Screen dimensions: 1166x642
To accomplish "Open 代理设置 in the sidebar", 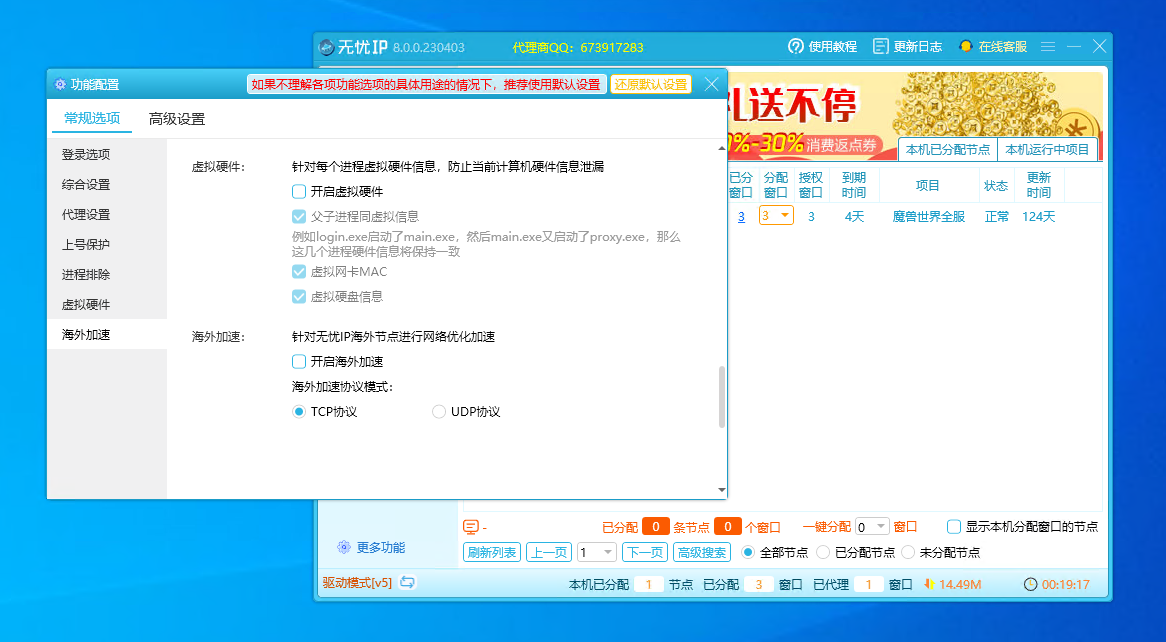I will 107,214.
